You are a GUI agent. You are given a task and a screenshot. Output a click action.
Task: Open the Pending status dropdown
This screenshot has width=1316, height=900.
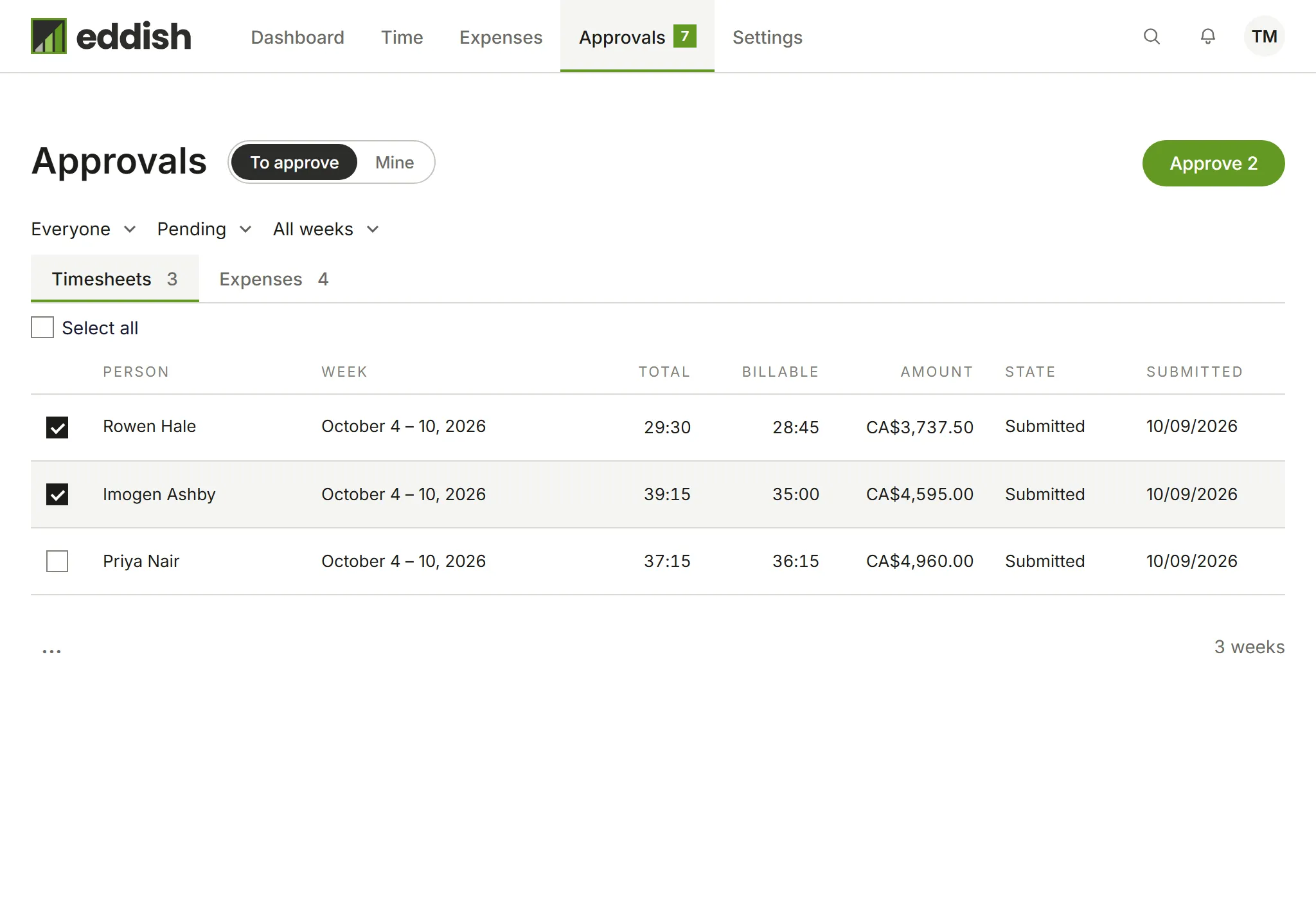pos(204,230)
